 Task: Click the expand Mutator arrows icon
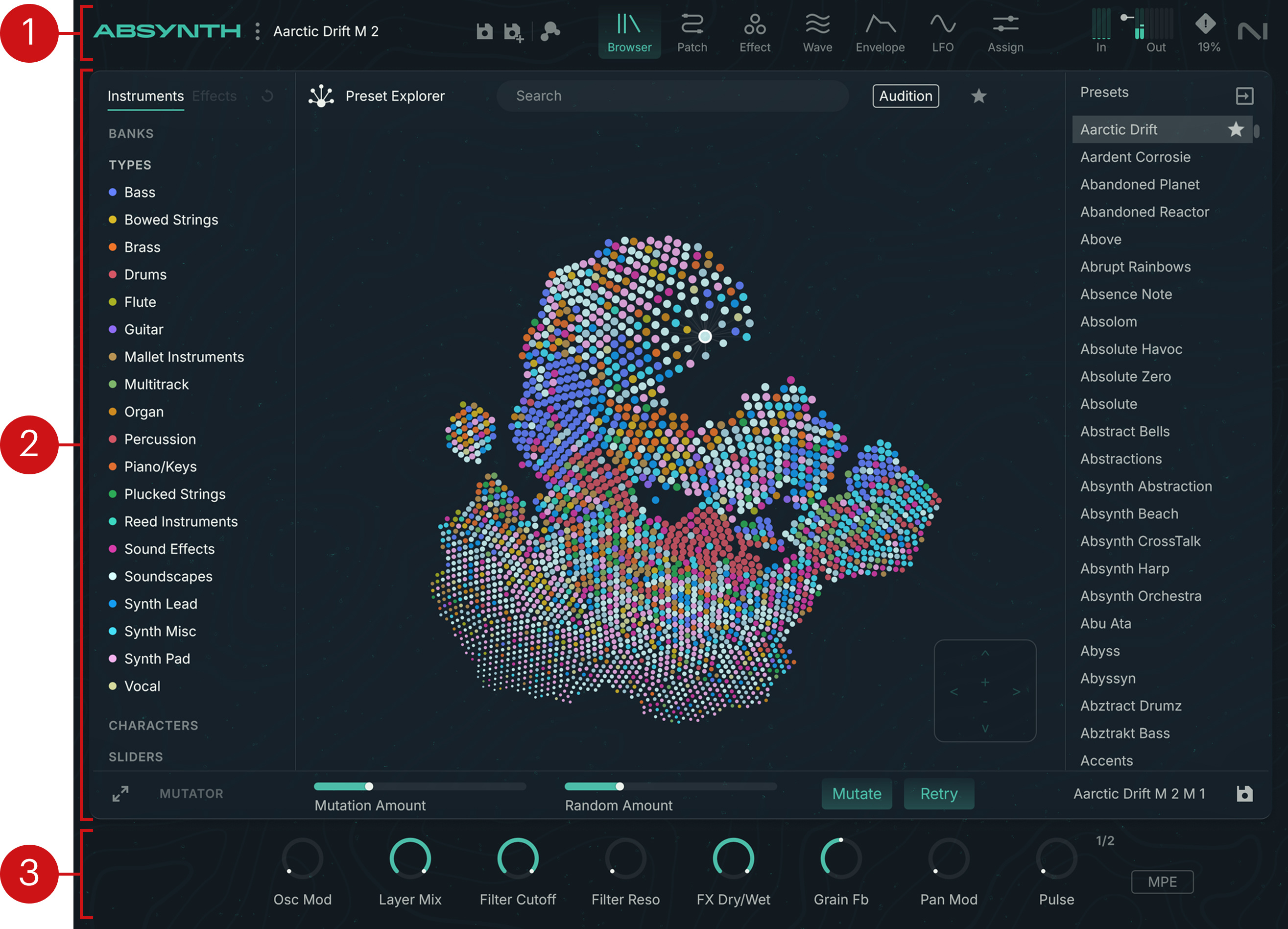[120, 793]
